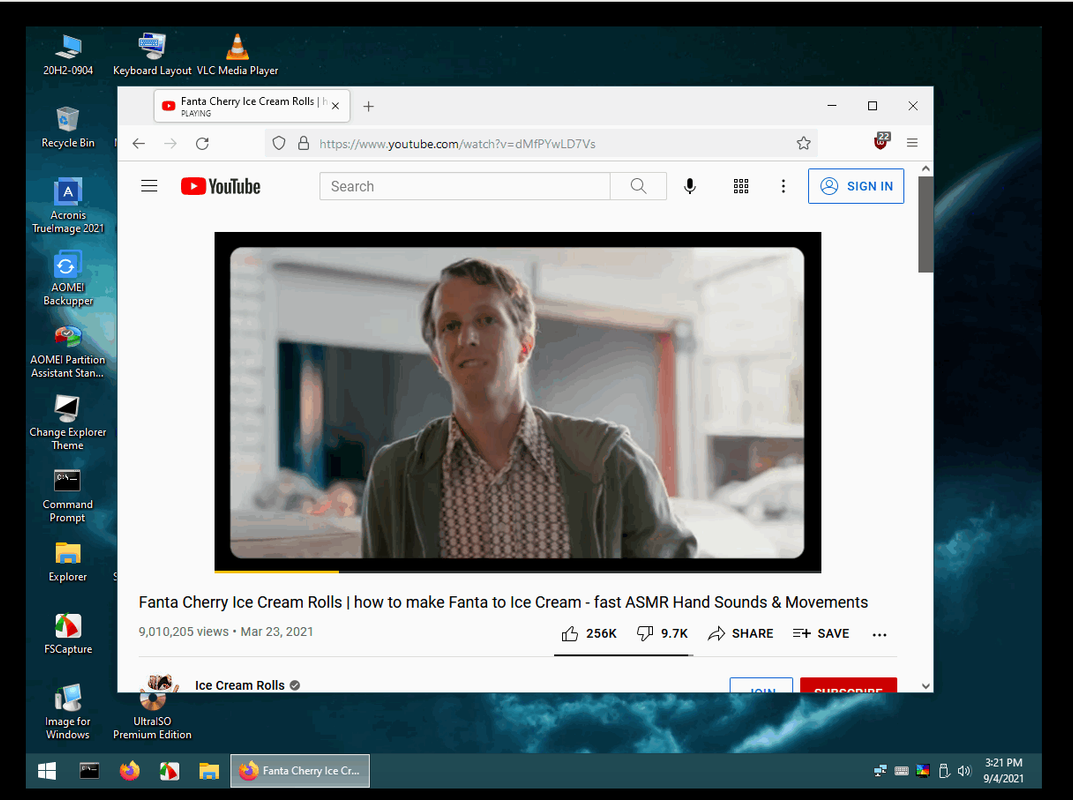
Task: Open the YouTube guide hamburger menu
Action: point(149,186)
